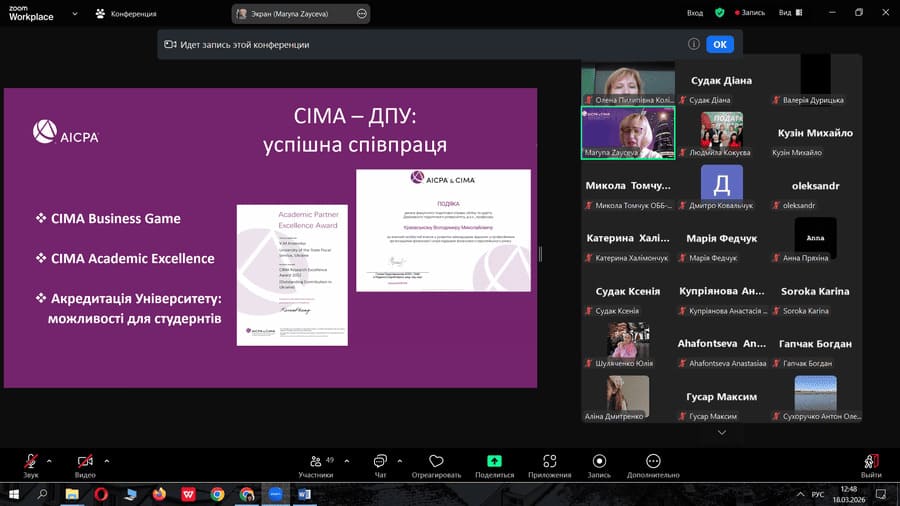Viewport: 900px width, 506px height.
Task: Expand arrow next to Участники
Action: coord(347,461)
